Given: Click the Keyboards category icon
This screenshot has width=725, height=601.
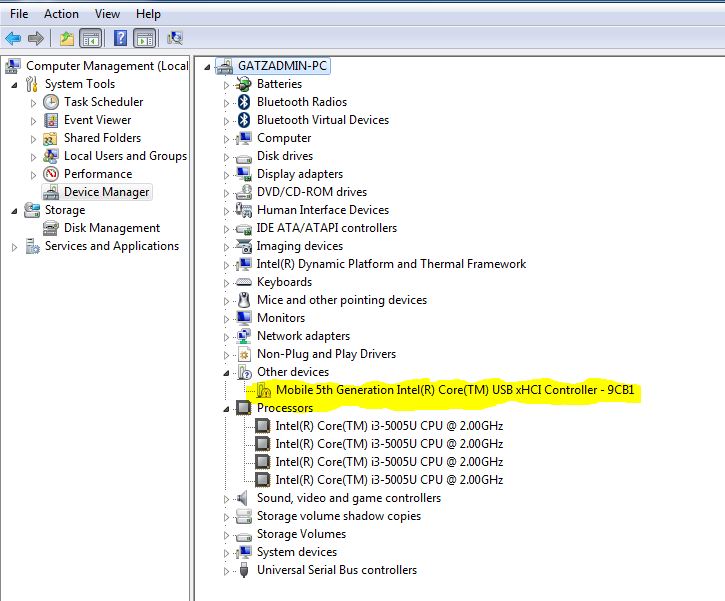Looking at the screenshot, I should [x=243, y=282].
